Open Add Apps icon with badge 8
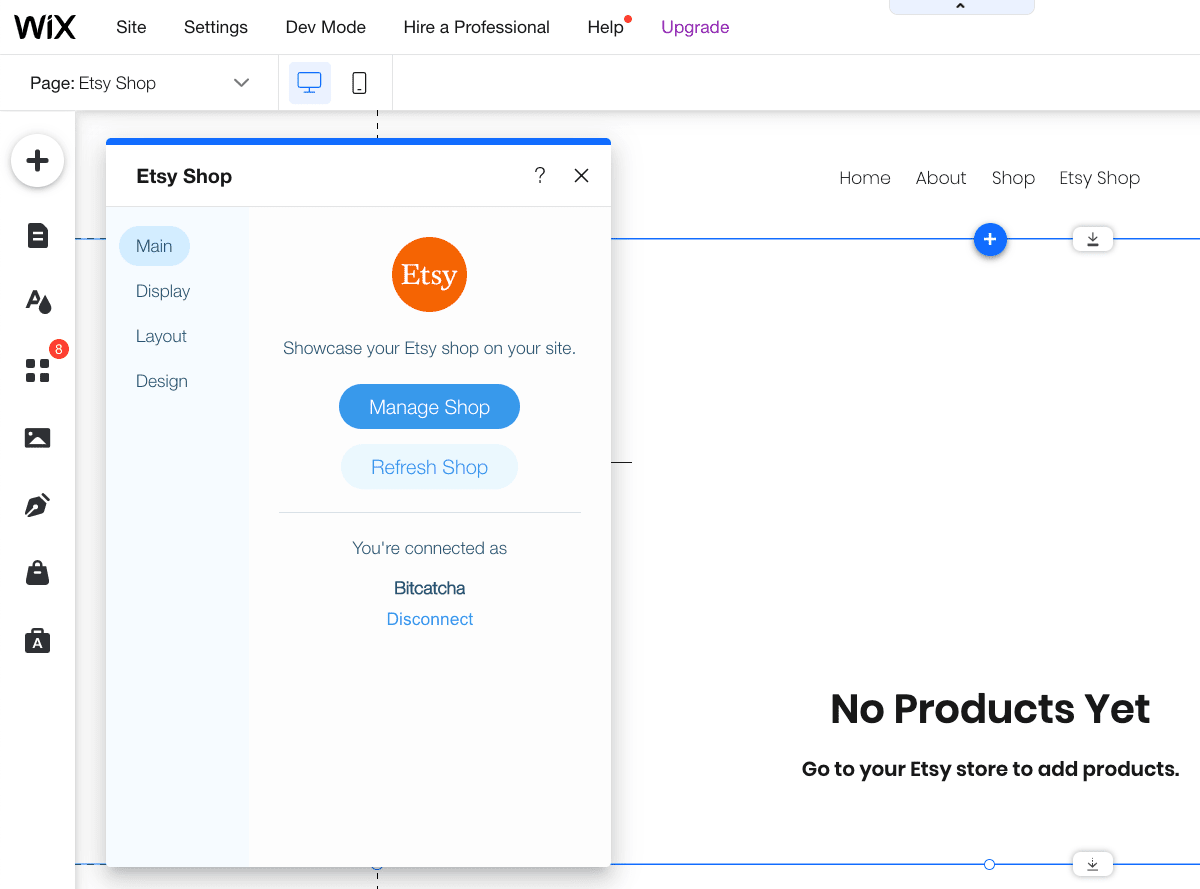Image resolution: width=1200 pixels, height=889 pixels. (x=38, y=371)
